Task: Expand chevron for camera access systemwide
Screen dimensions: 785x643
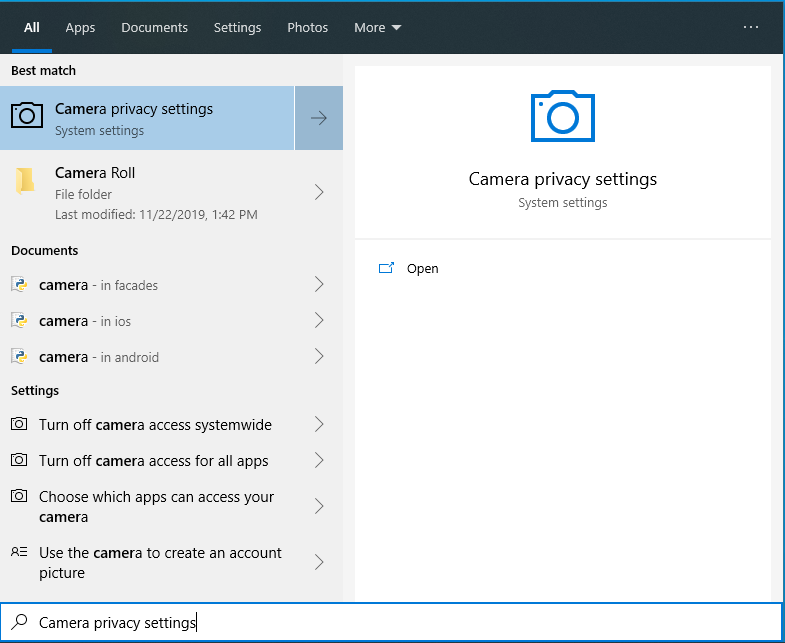Action: [x=319, y=424]
